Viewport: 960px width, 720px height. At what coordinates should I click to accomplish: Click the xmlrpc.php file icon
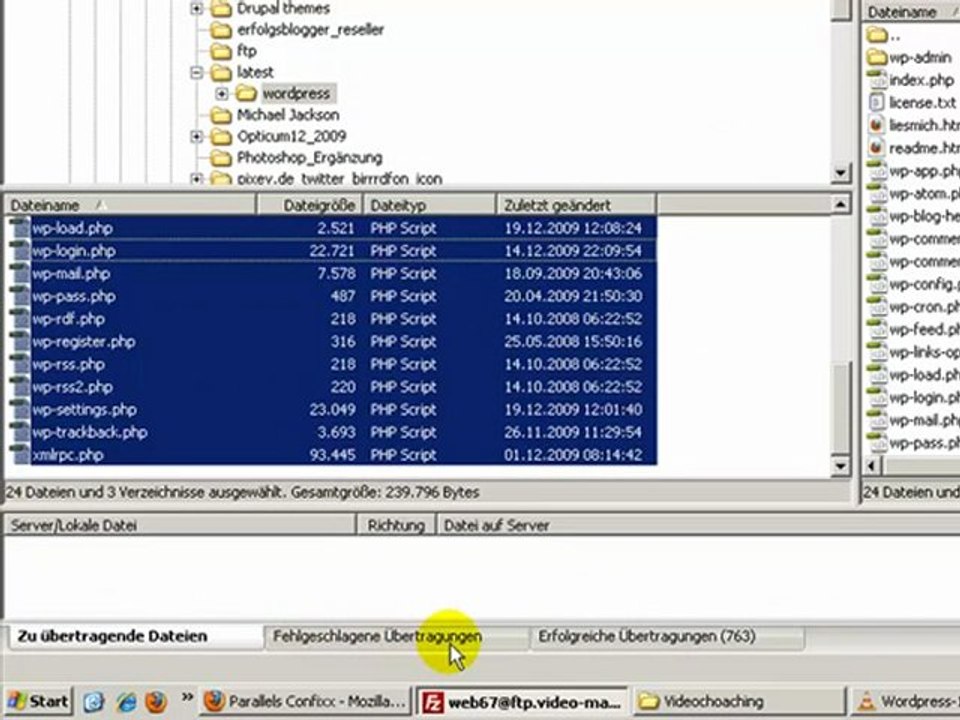point(20,454)
